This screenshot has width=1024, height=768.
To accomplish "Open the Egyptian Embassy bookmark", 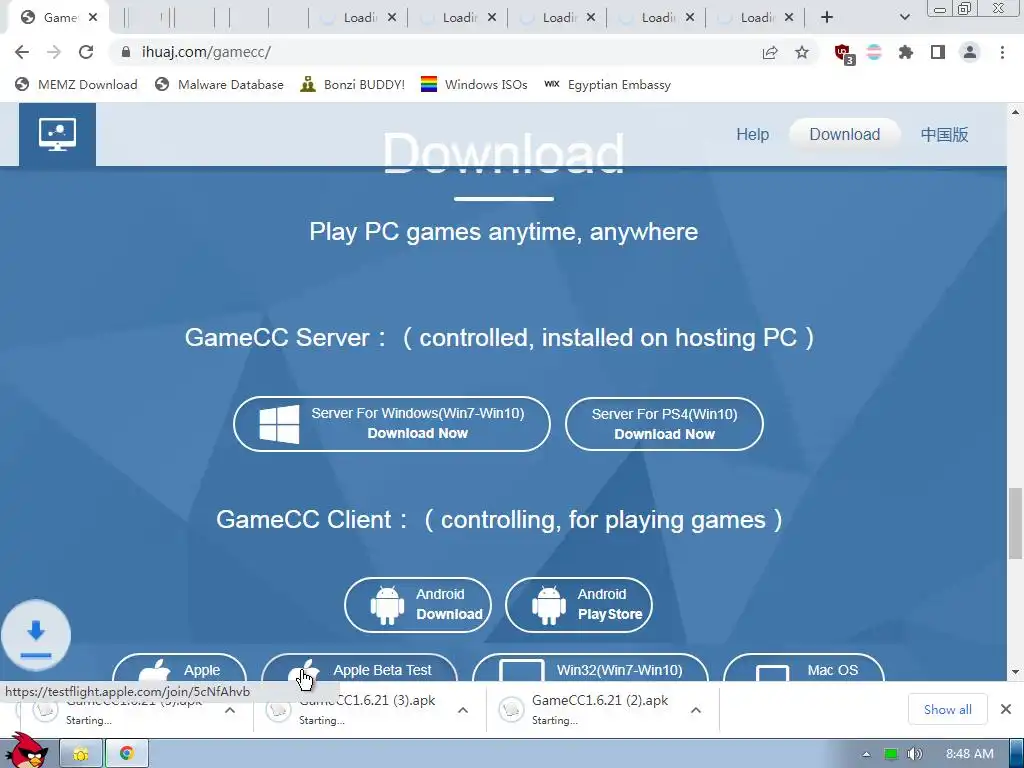I will pyautogui.click(x=607, y=84).
